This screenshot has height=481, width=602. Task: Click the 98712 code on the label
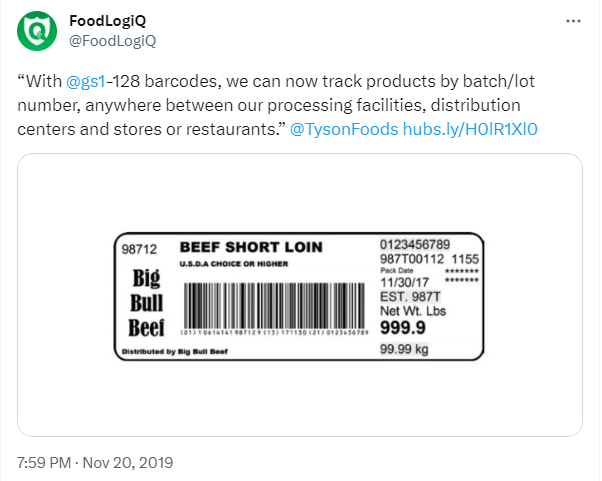139,248
